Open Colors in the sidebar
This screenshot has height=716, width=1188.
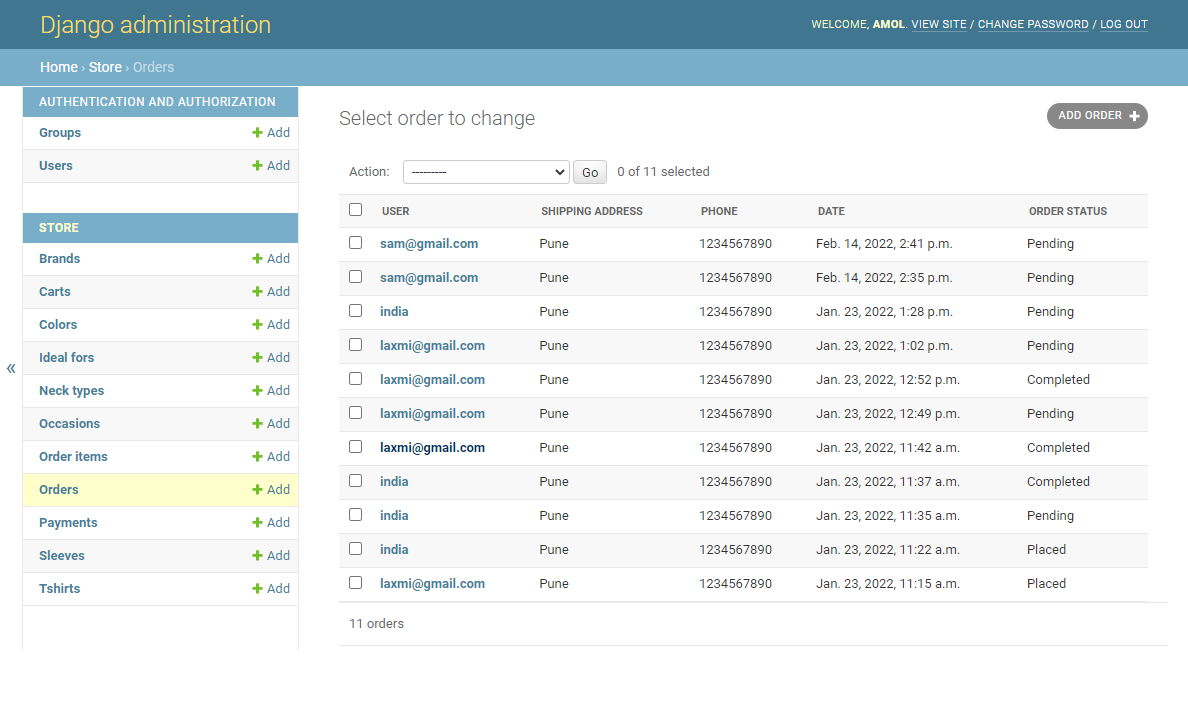pos(58,325)
